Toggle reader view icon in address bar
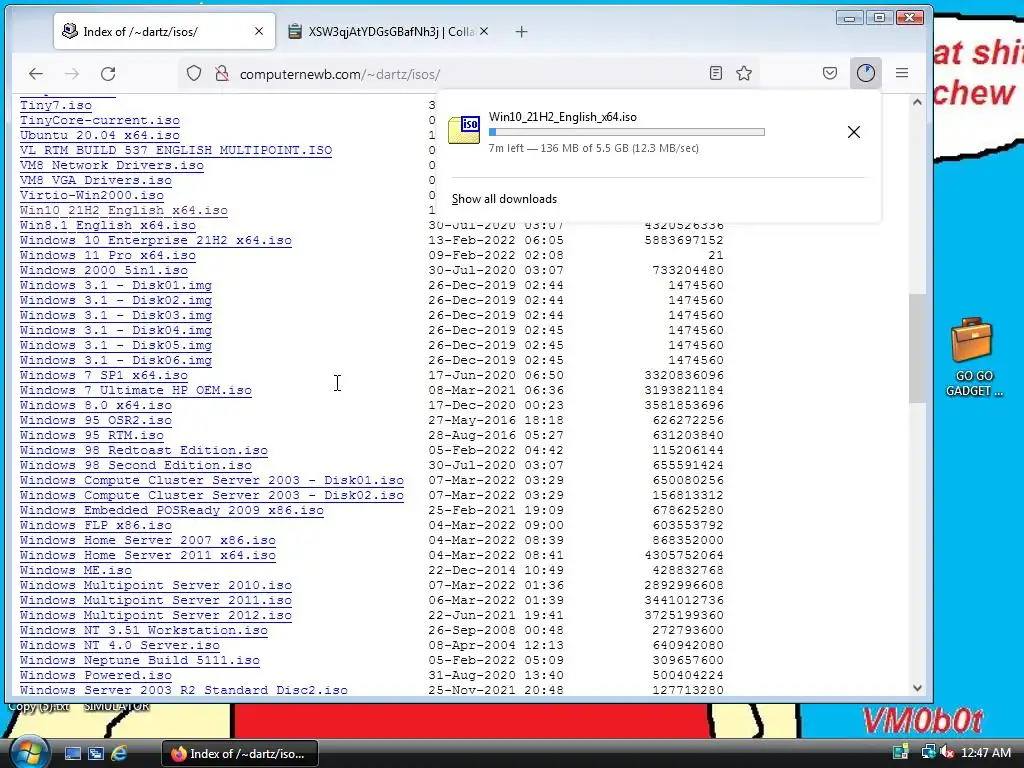Screen dimensions: 1024x768 click(716, 73)
